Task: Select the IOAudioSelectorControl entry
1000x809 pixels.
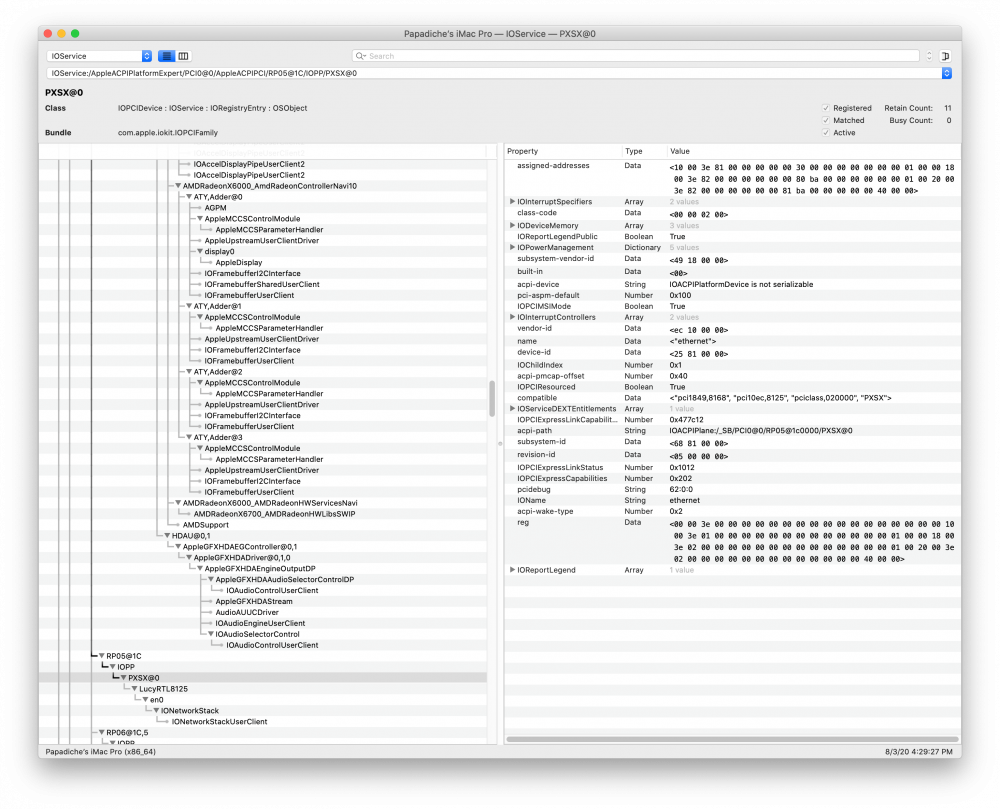Action: coord(257,634)
